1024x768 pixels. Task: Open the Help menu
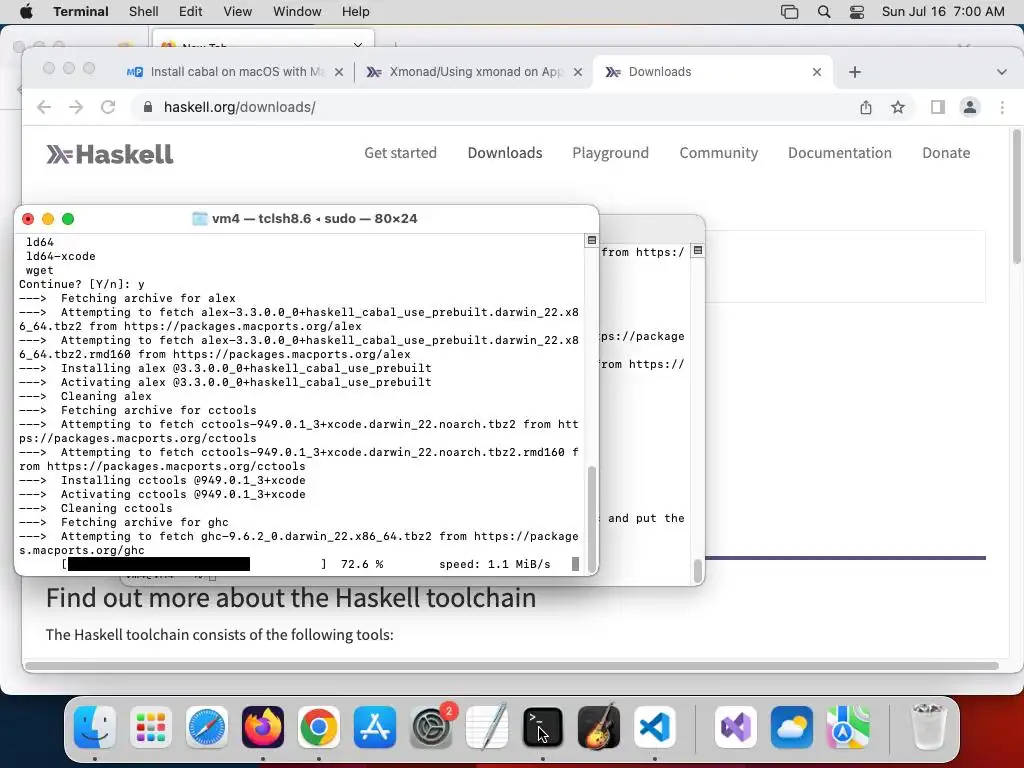[356, 12]
